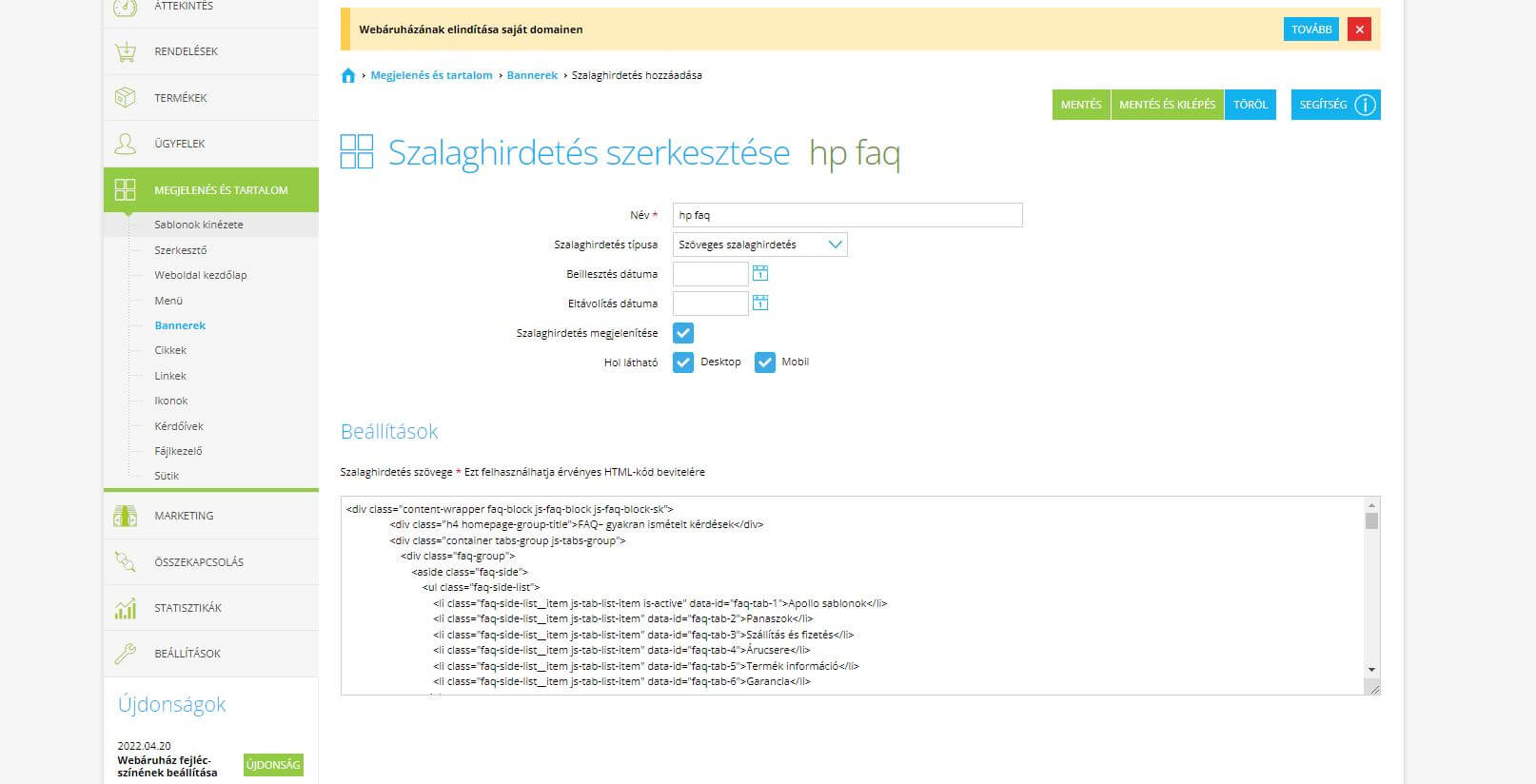
Task: Expand the Marketing sidebar section
Action: 184,516
